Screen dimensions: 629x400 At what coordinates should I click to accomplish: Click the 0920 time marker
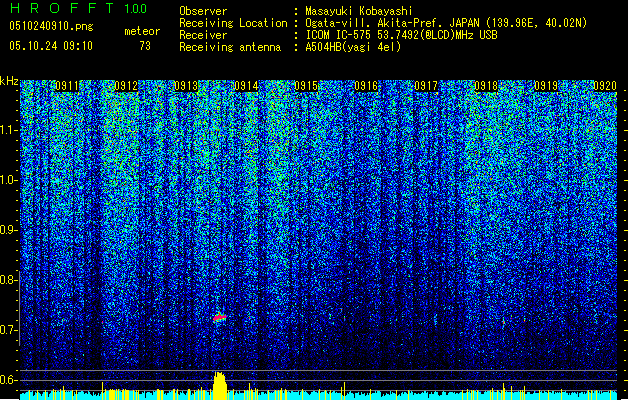tap(605, 86)
